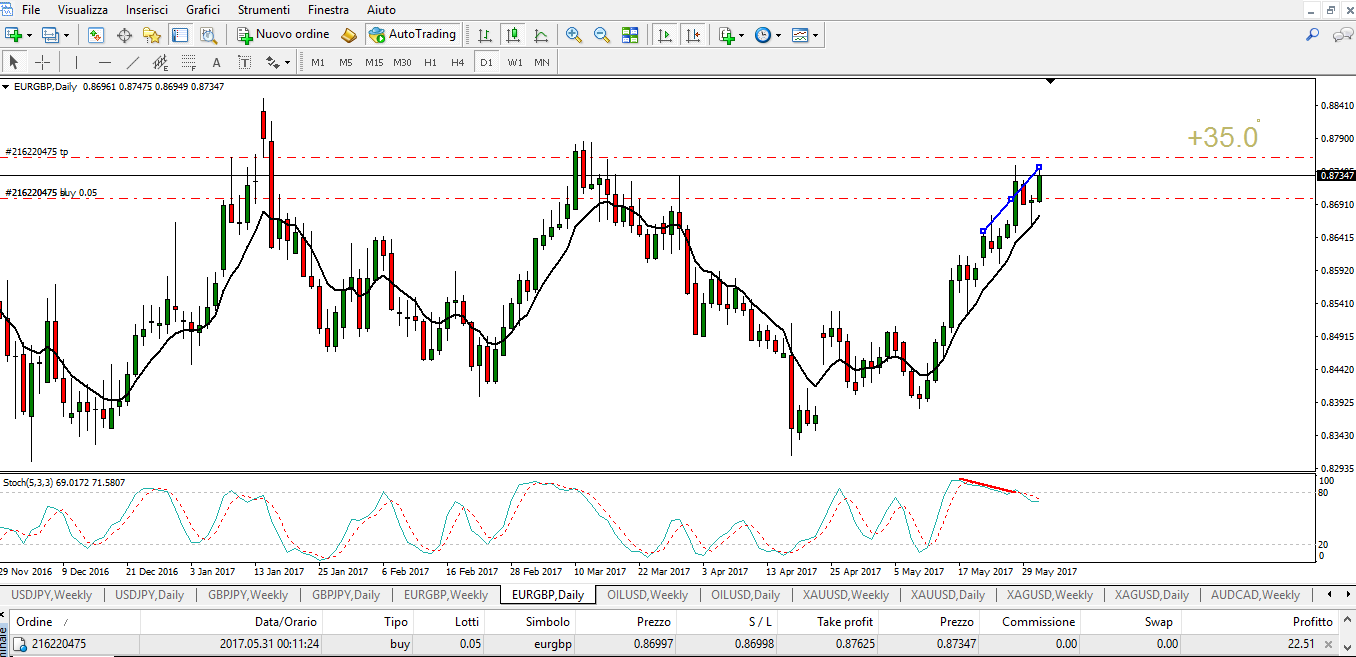Open the Grafici menu
This screenshot has width=1356, height=657.
203,9
